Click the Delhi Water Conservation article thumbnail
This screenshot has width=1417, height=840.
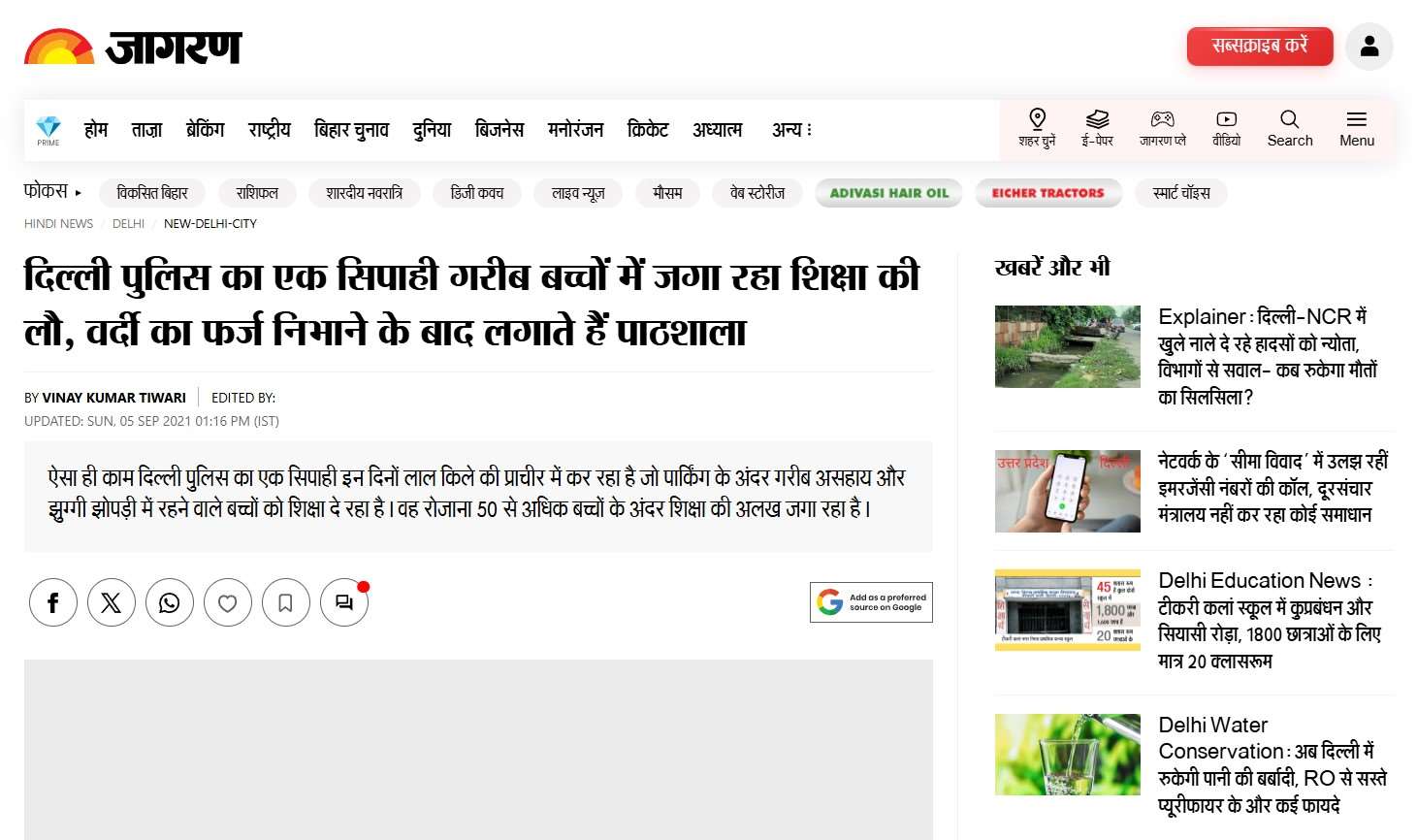pyautogui.click(x=1067, y=755)
